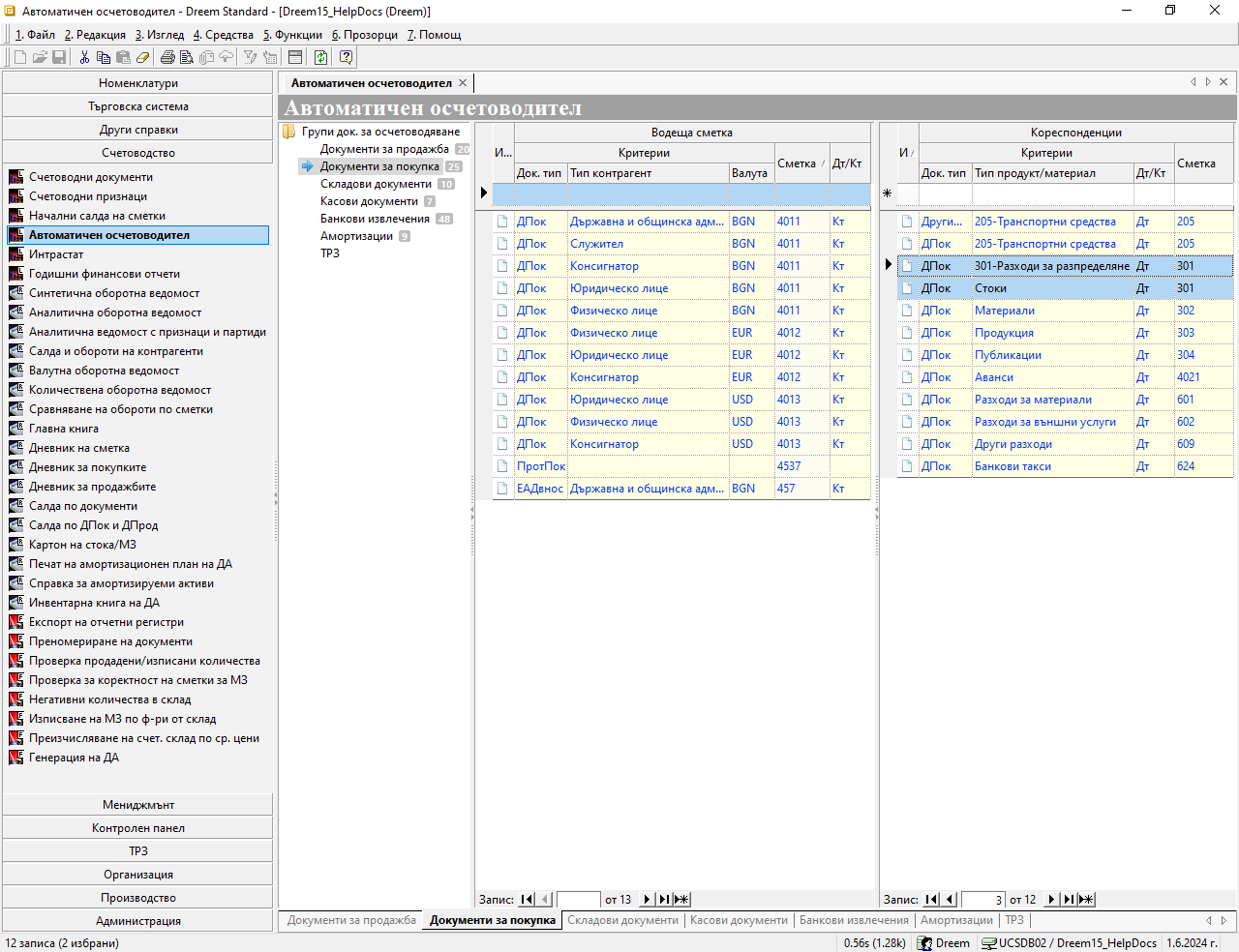Expand the Търговска система sidebar section
Image resolution: width=1239 pixels, height=952 pixels.
(137, 106)
